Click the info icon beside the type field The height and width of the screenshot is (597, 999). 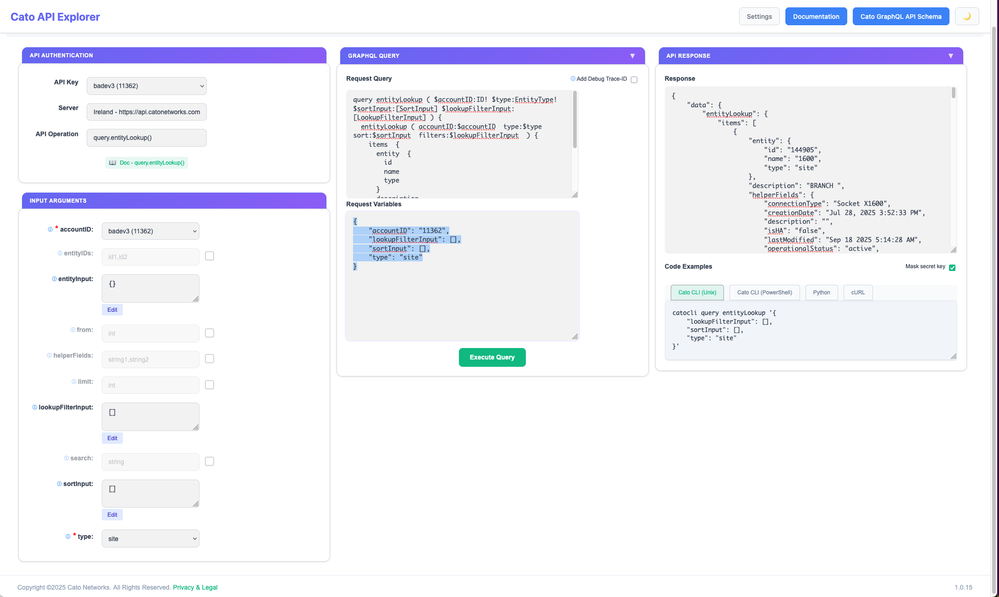click(x=68, y=537)
